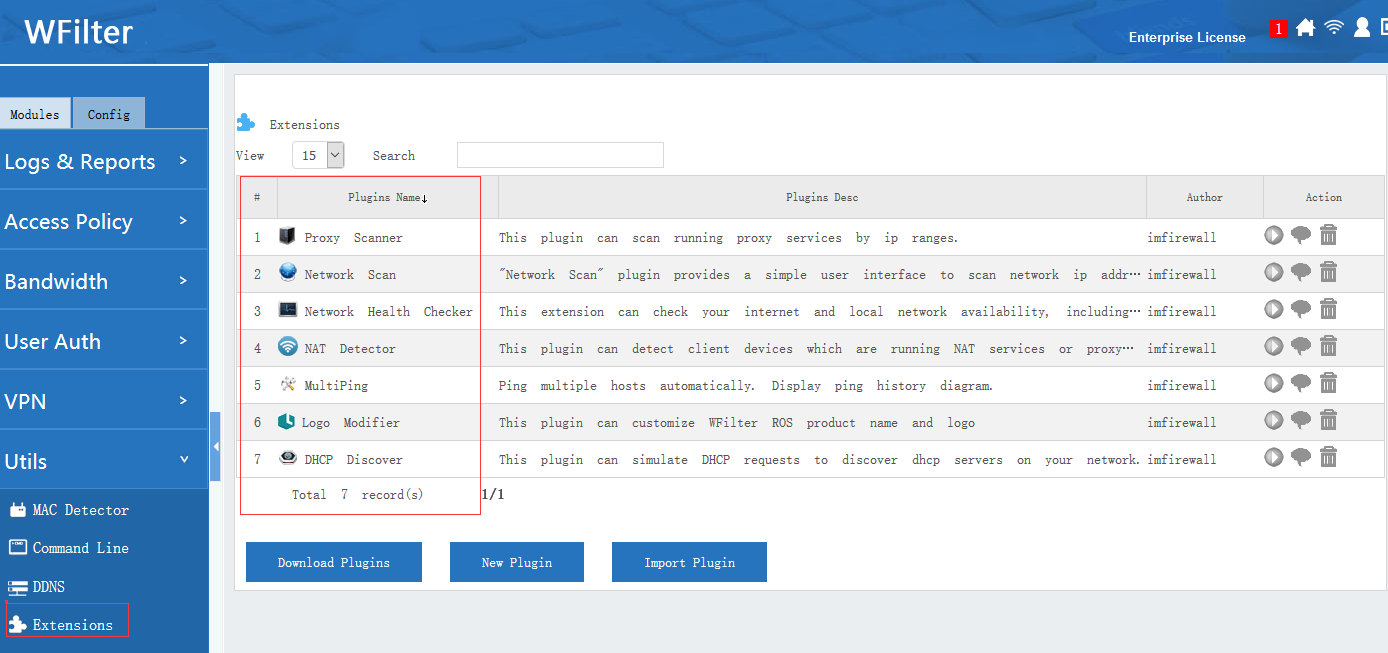Delete the Network Scan plugin
Image resolution: width=1388 pixels, height=653 pixels.
click(1328, 272)
